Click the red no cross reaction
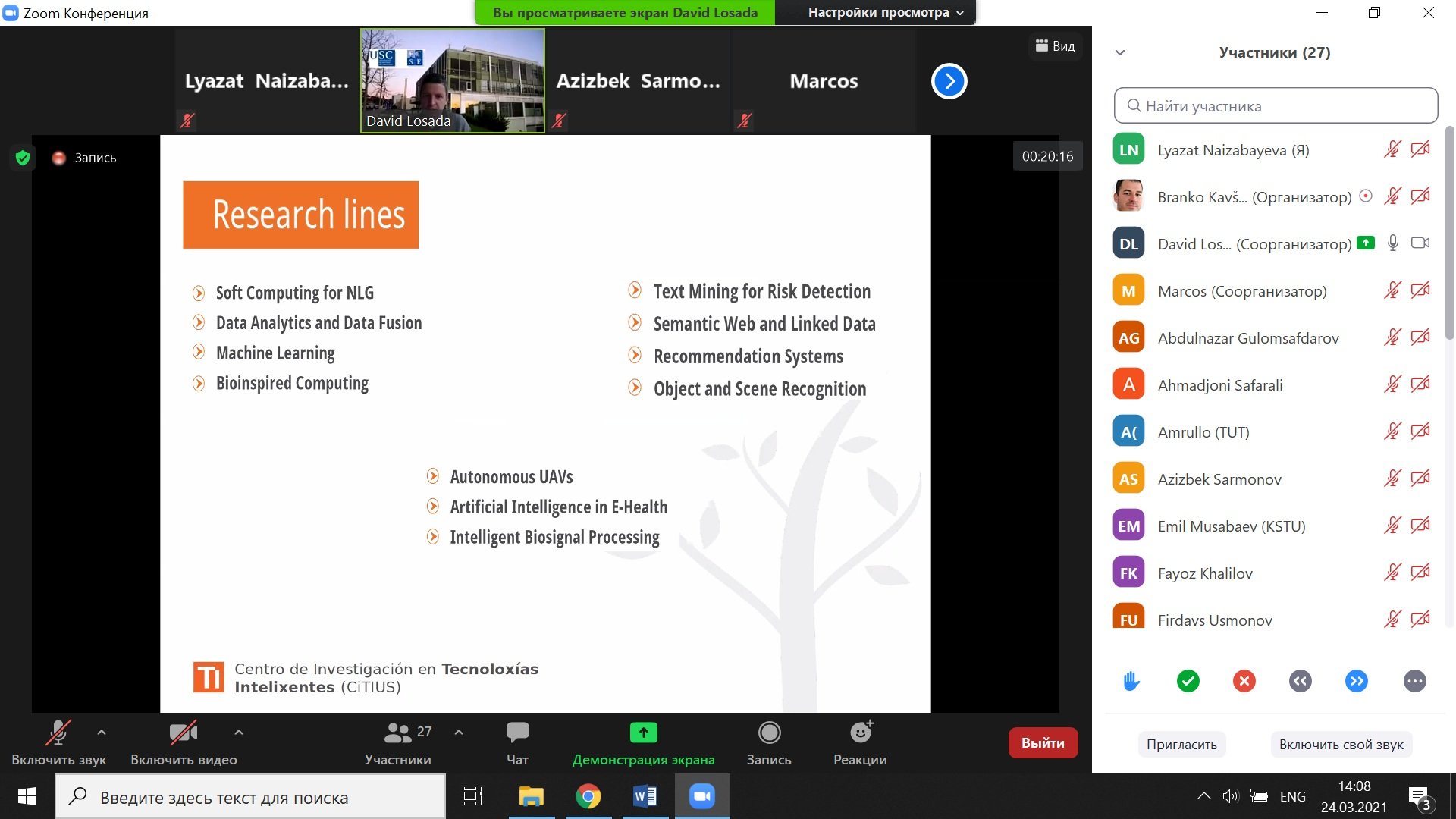The image size is (1456, 819). tap(1244, 681)
